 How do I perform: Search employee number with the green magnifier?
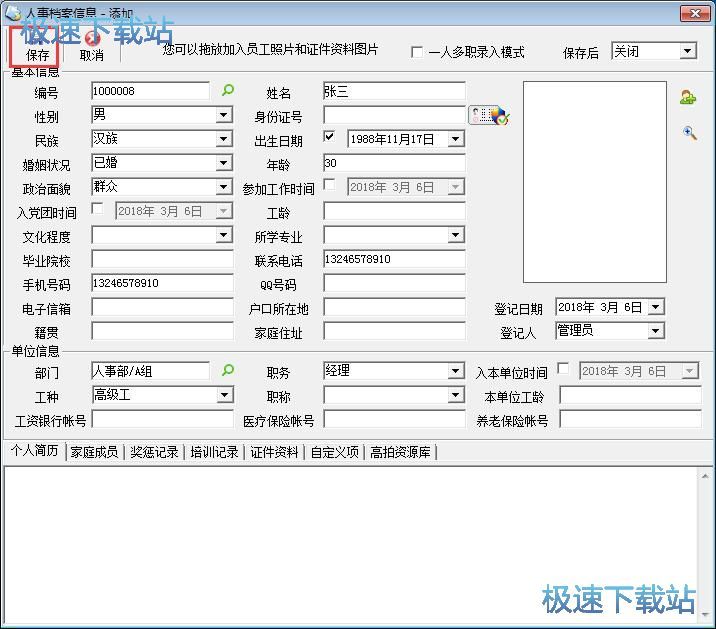[x=227, y=90]
